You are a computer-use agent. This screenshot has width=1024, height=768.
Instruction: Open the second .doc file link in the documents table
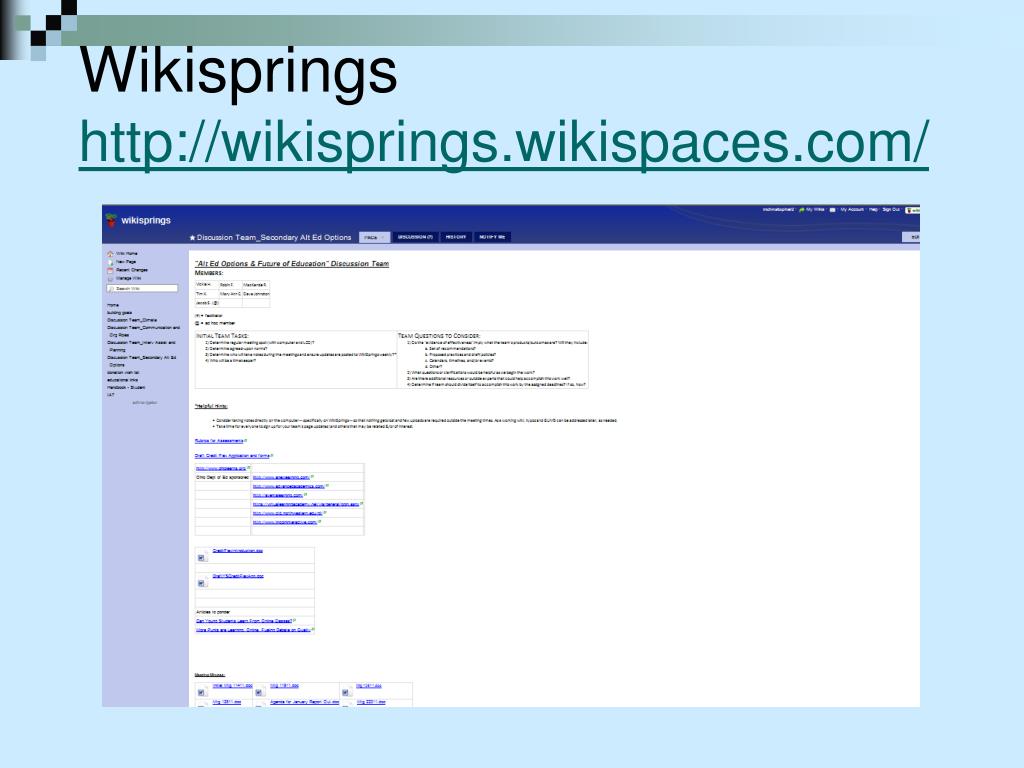pos(238,576)
